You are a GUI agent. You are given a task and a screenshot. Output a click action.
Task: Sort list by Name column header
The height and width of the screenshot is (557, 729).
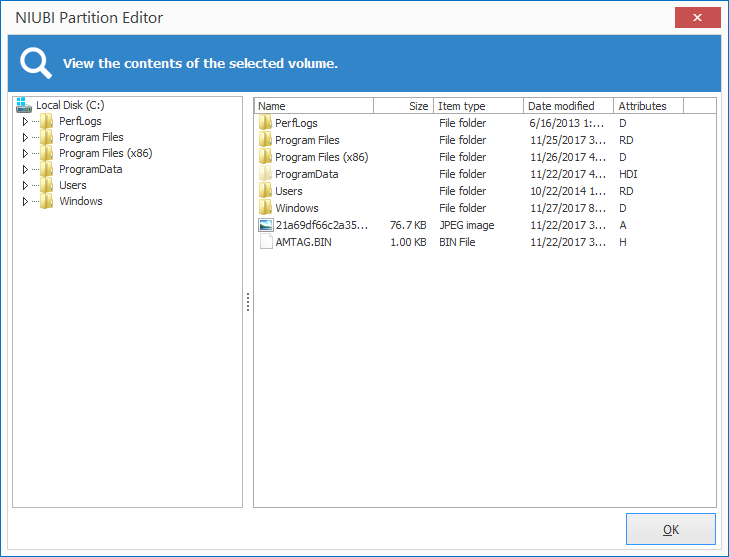(x=314, y=106)
